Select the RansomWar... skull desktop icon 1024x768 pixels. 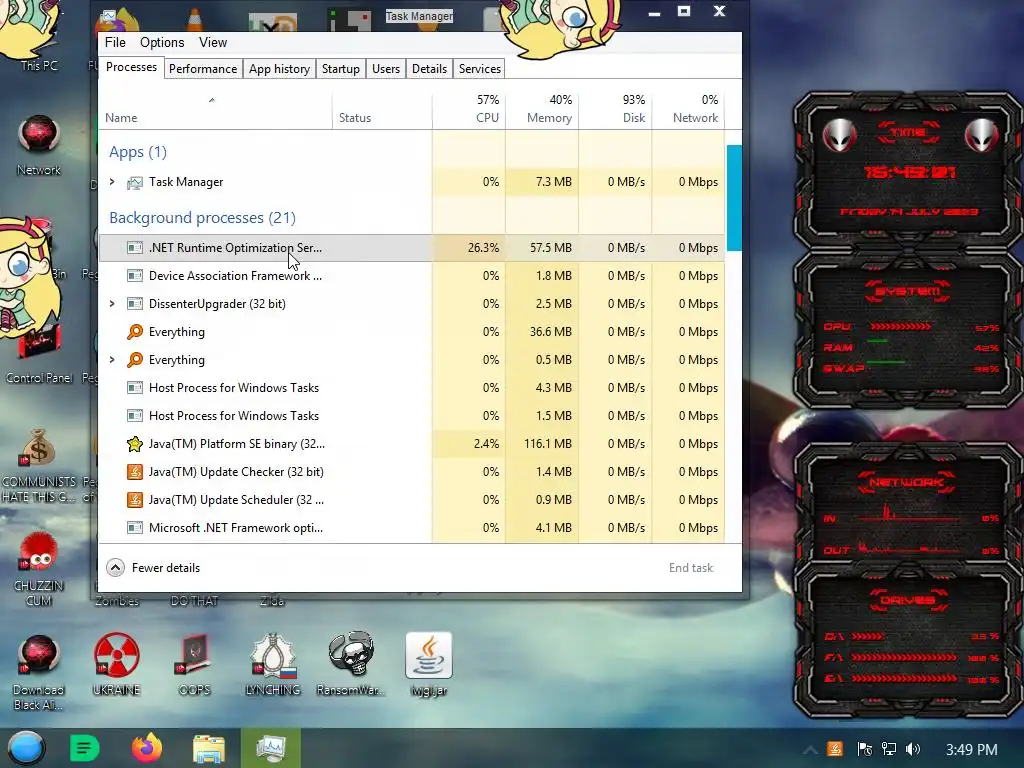click(x=351, y=664)
